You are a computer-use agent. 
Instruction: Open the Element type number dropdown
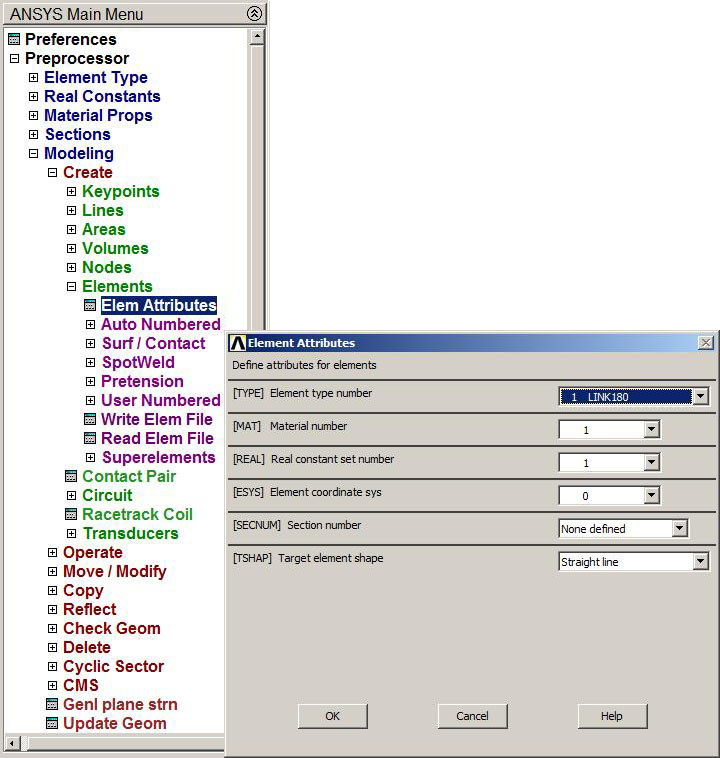coord(700,397)
